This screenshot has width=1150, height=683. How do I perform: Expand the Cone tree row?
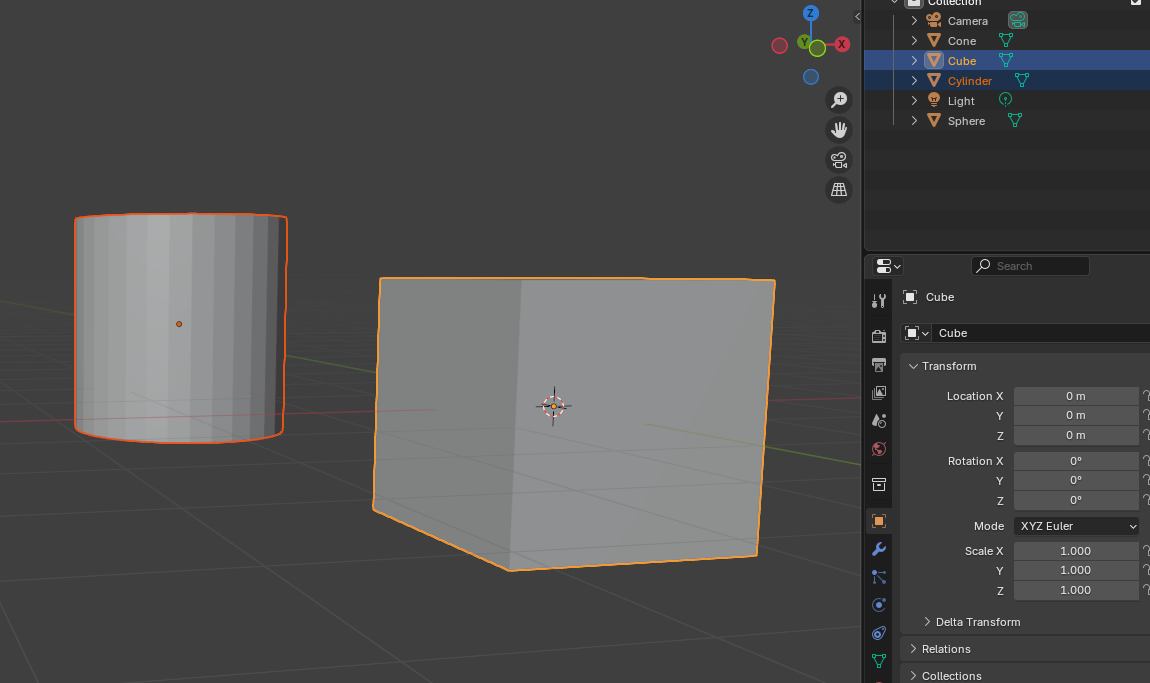[914, 40]
